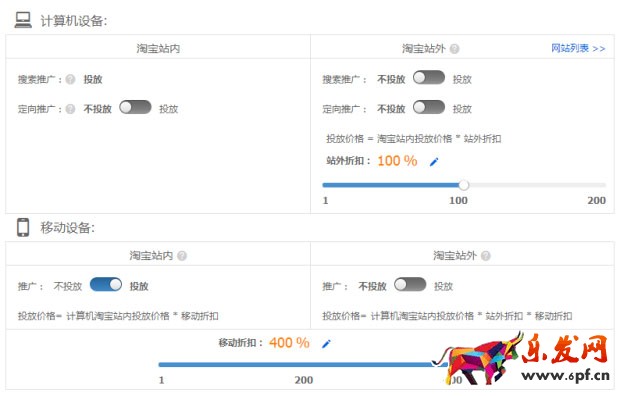Click help icon beside 搜索推广 in 淘宝站内

[x=70, y=79]
